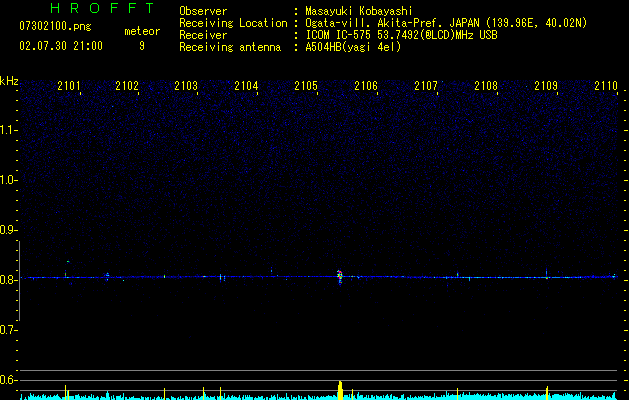Select observer name Masayuki Kobayashi
Viewport: 629px width, 400px height.
tap(359, 11)
